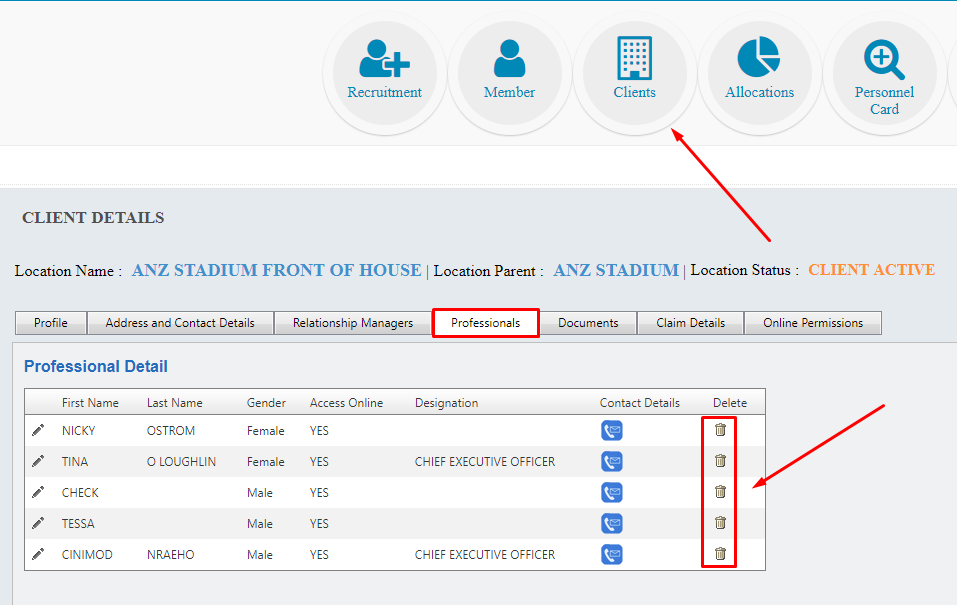Open the Online Permissions tab

pos(813,323)
